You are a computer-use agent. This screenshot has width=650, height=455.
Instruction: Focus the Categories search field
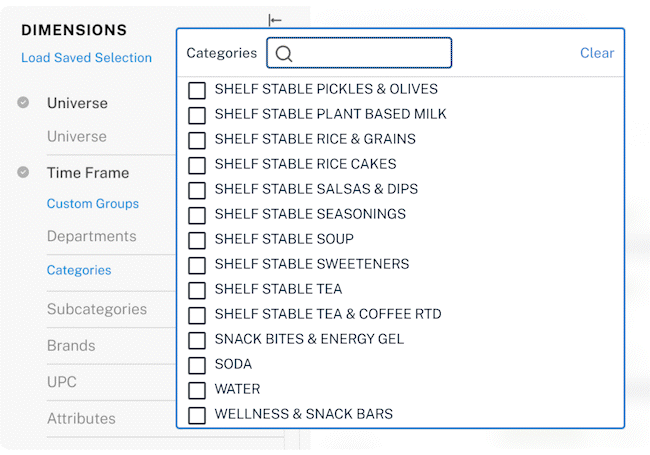(359, 53)
